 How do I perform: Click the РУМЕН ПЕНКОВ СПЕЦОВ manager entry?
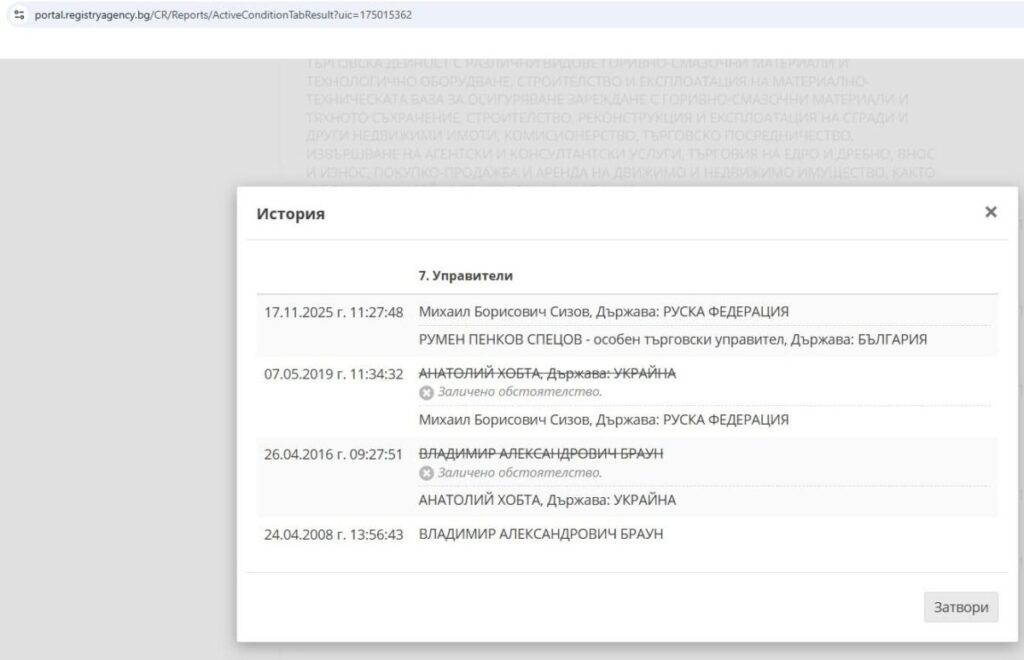pyautogui.click(x=672, y=340)
